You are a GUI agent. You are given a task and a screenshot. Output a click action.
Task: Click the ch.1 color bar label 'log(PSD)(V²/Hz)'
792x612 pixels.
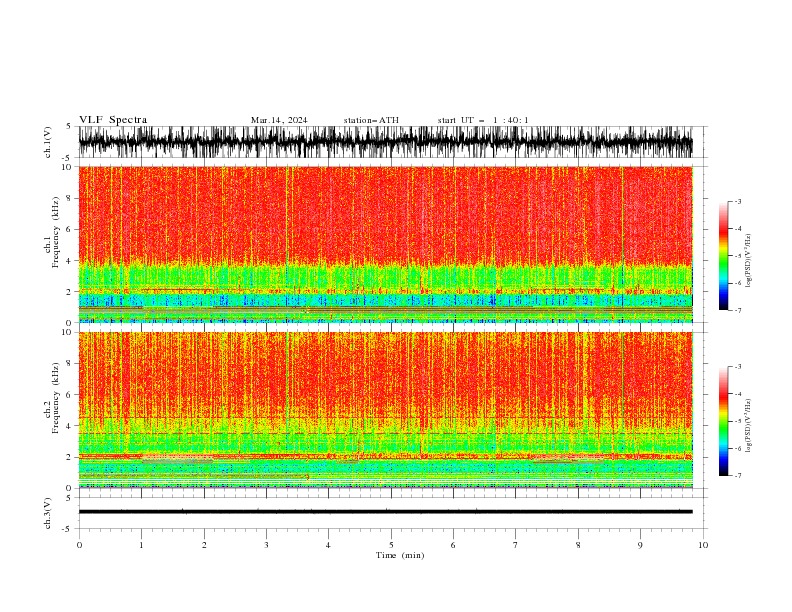749,261
